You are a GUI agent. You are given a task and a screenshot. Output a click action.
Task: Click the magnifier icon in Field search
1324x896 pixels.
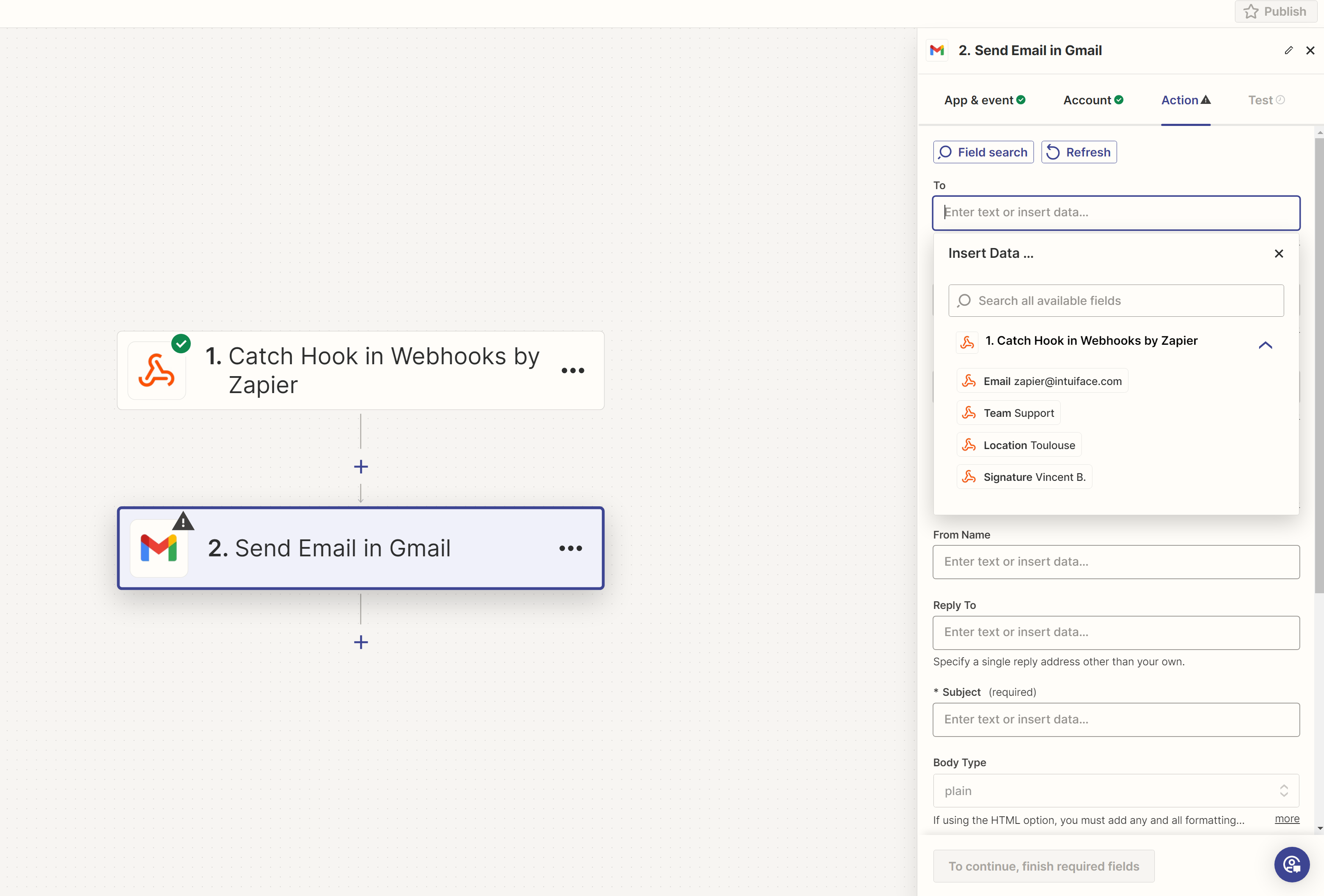tap(945, 152)
